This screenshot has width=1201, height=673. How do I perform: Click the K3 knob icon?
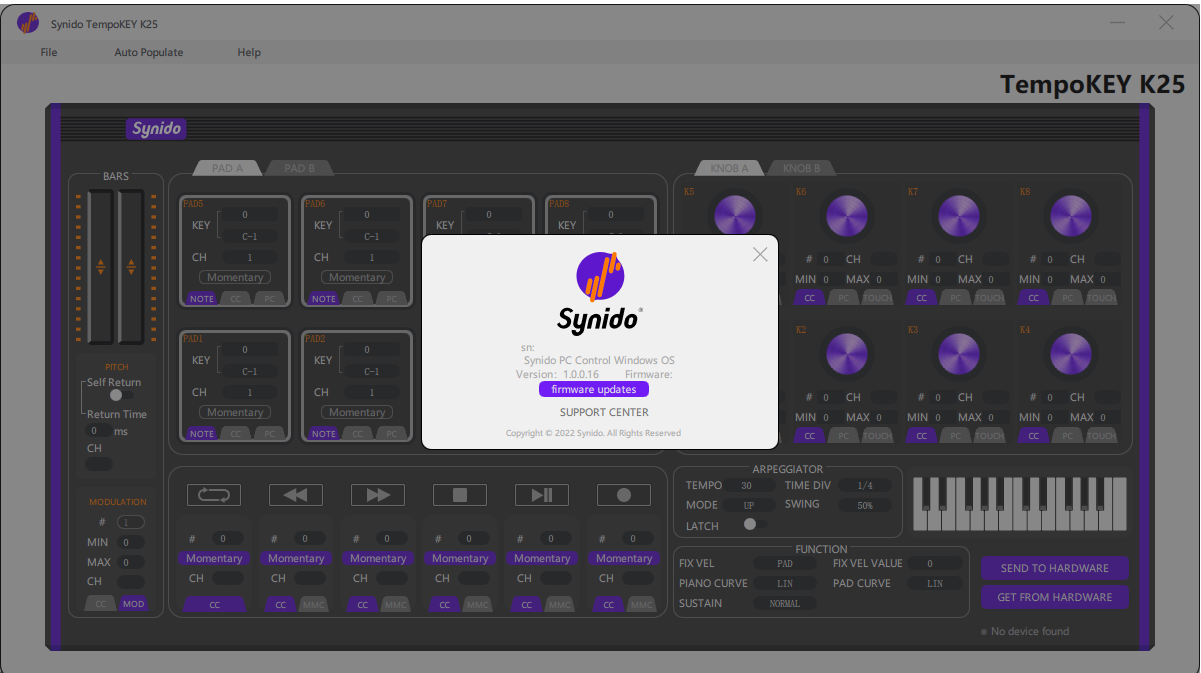coord(958,355)
